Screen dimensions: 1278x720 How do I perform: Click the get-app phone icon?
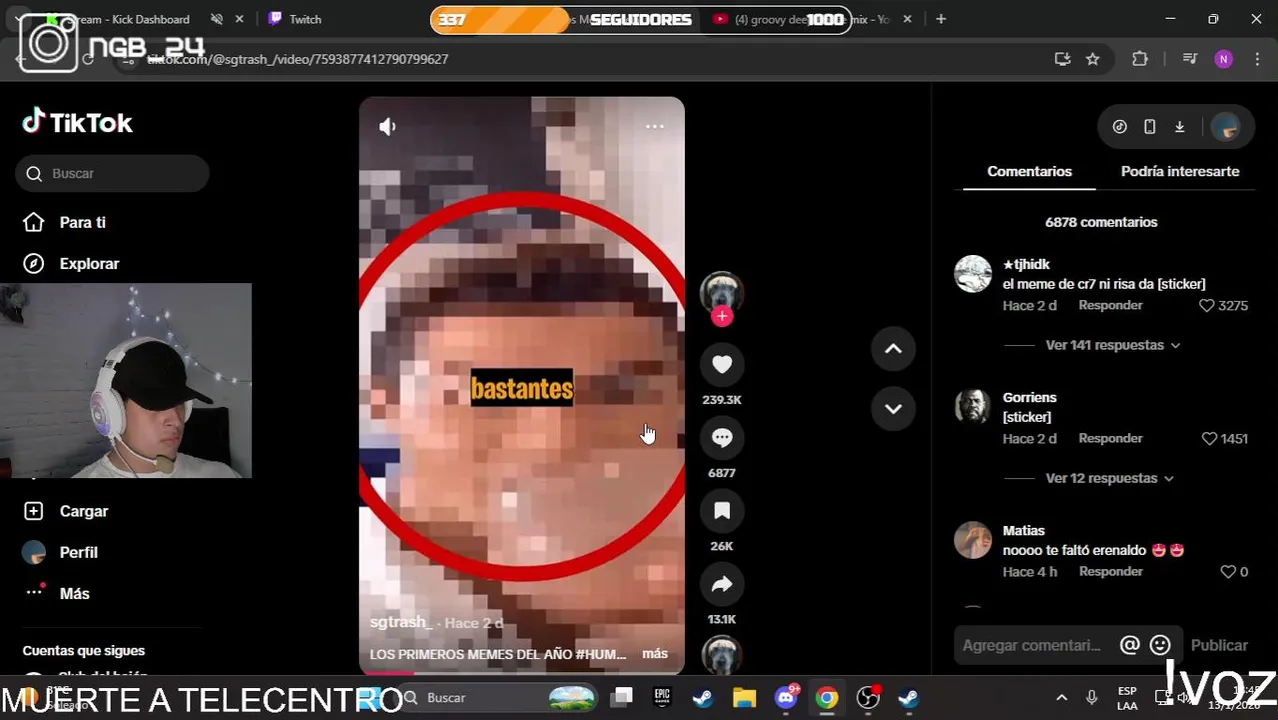(1150, 126)
